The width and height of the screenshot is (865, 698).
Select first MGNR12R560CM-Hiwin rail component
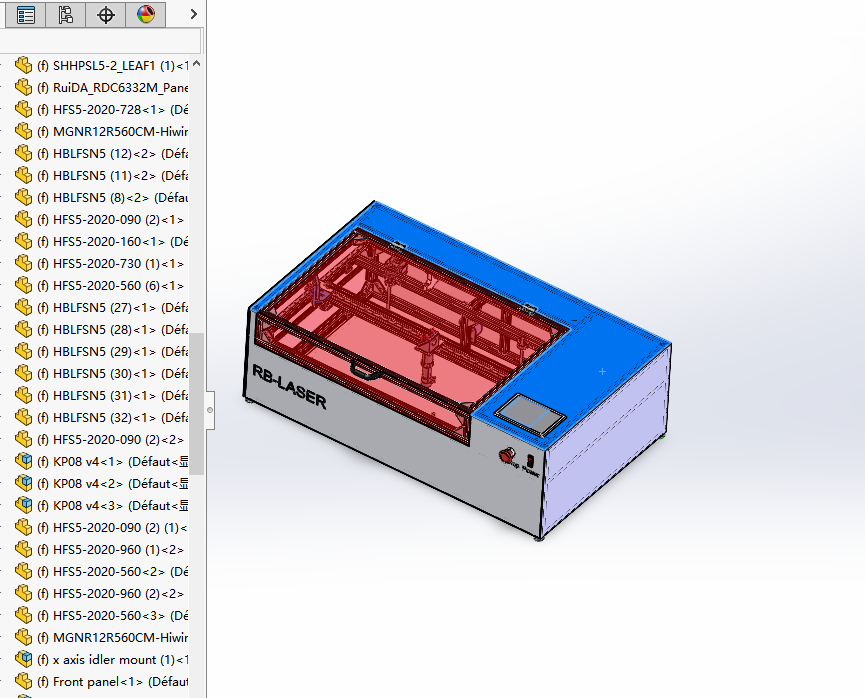112,132
